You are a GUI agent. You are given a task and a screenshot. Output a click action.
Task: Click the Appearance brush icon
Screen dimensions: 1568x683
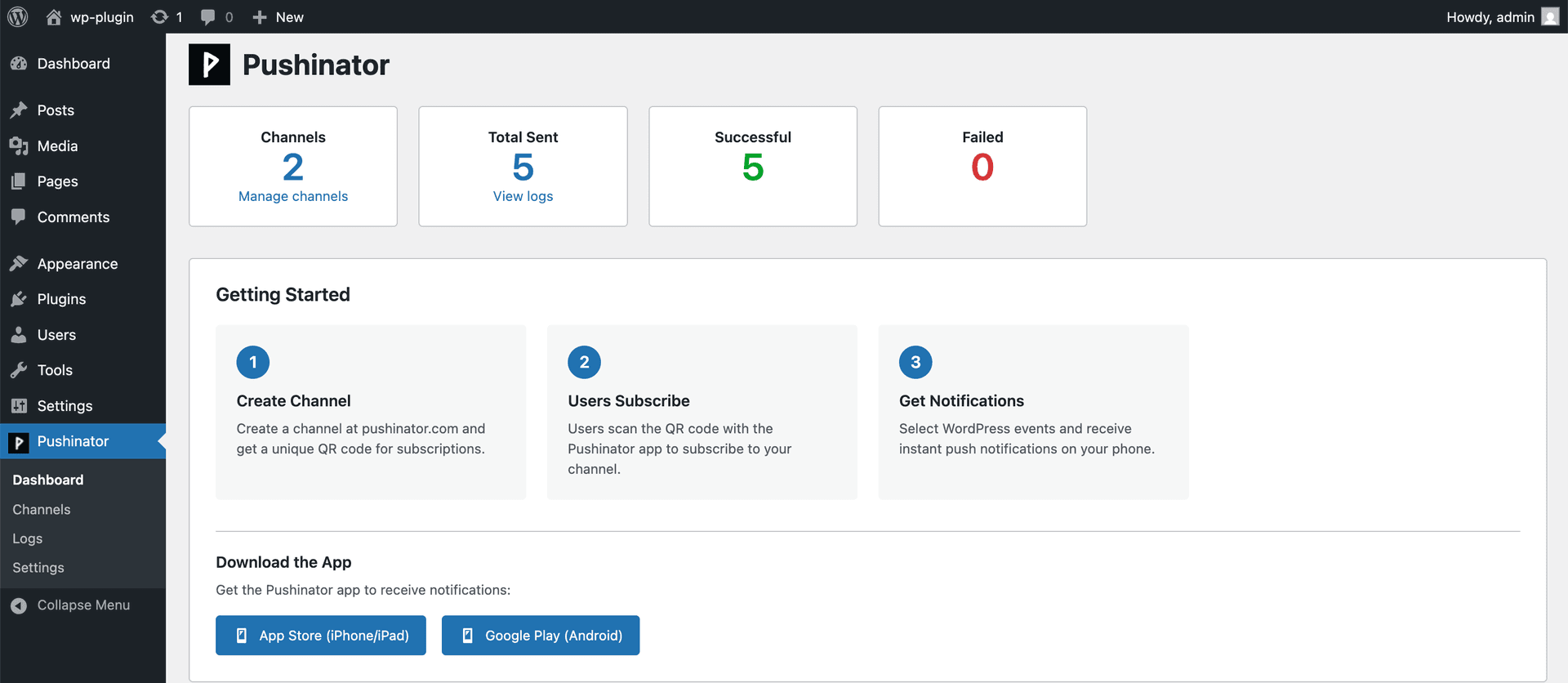click(x=19, y=263)
